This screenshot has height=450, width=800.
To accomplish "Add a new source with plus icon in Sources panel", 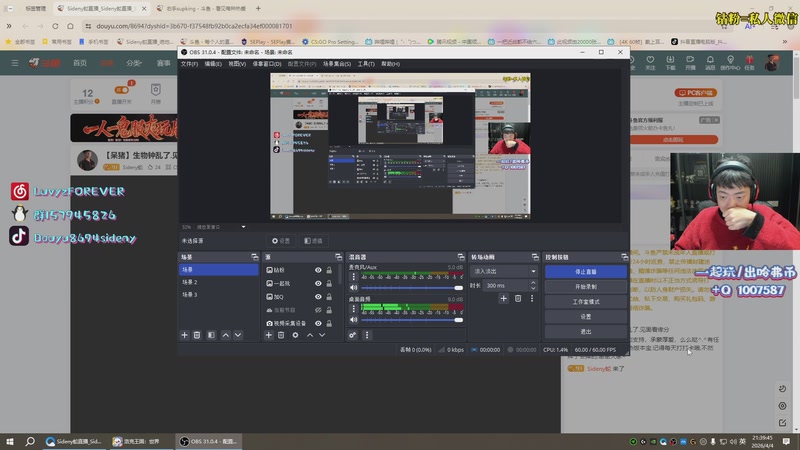I will pyautogui.click(x=269, y=335).
